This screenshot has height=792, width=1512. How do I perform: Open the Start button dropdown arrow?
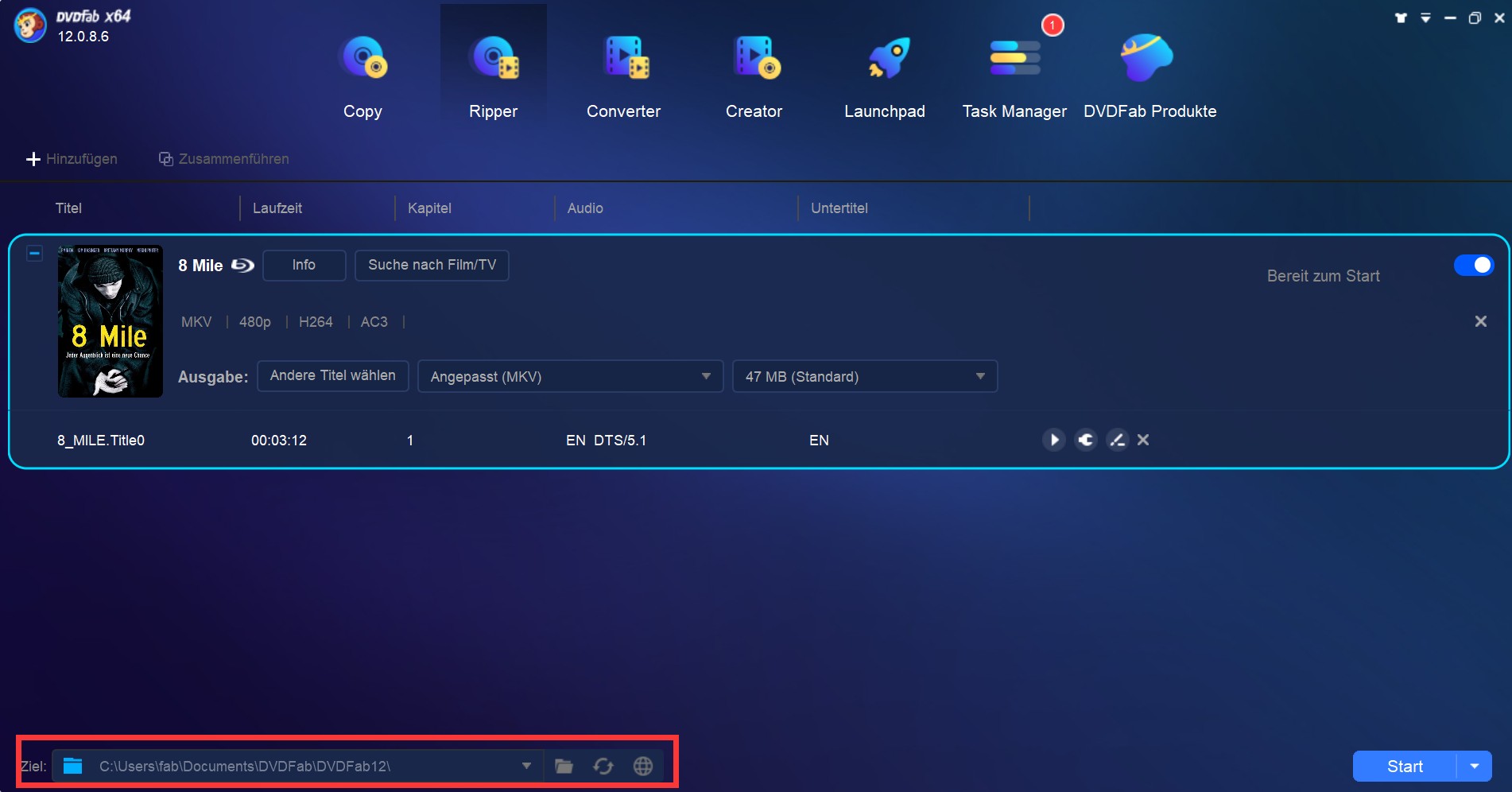(x=1475, y=767)
